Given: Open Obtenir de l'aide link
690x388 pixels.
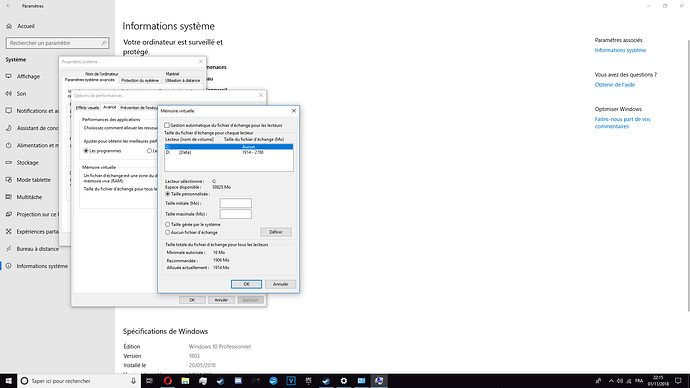Looking at the screenshot, I should pyautogui.click(x=614, y=84).
